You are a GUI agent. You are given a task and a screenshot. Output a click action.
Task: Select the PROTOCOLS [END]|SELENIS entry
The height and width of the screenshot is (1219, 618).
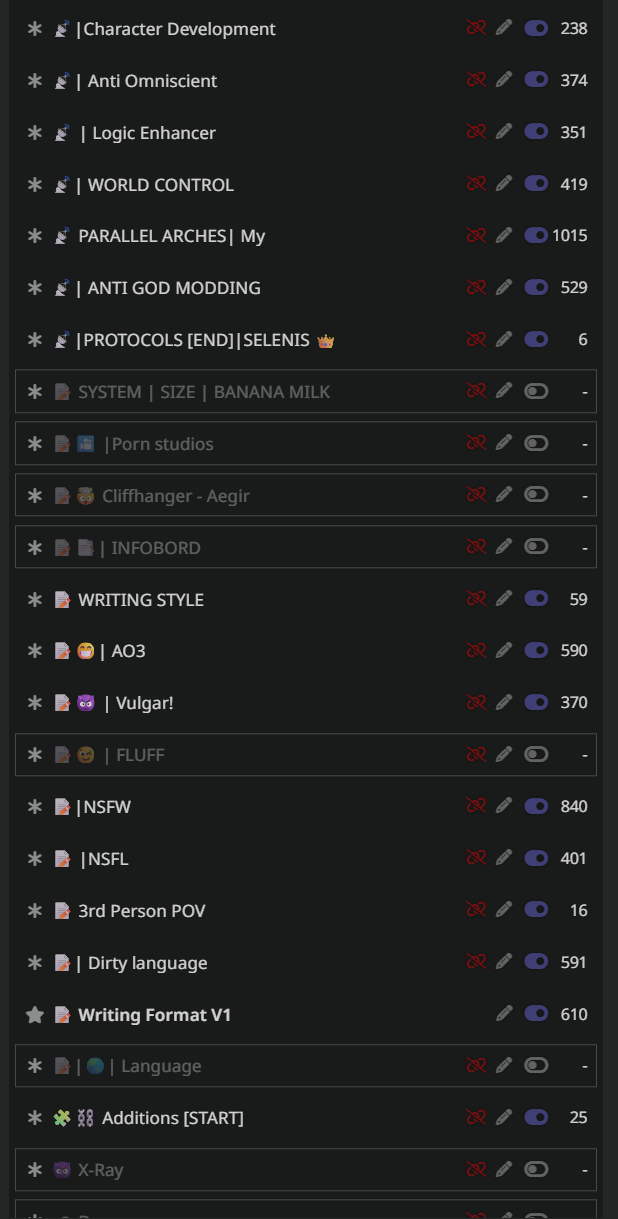(196, 340)
